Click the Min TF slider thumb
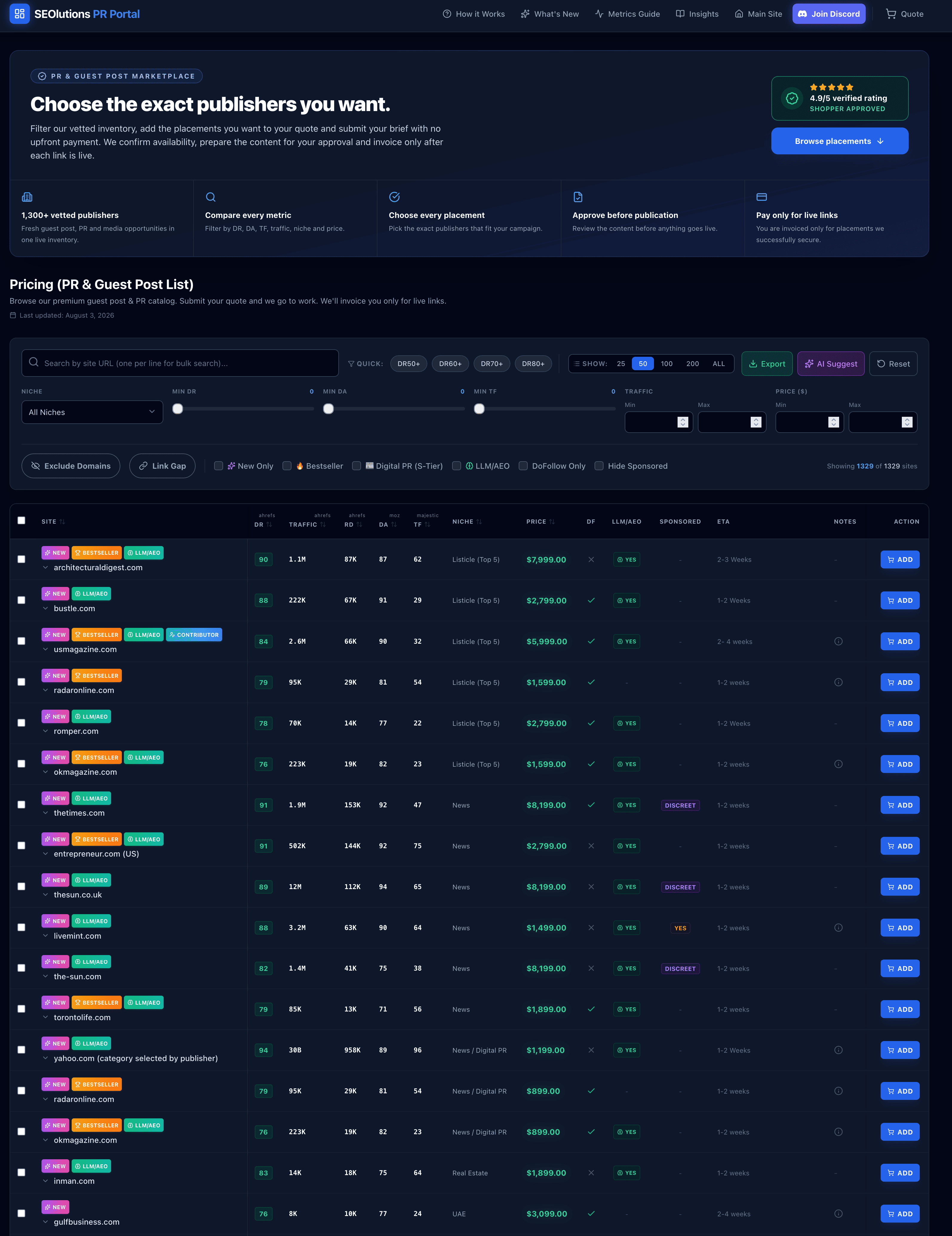The image size is (952, 1236). (x=479, y=409)
